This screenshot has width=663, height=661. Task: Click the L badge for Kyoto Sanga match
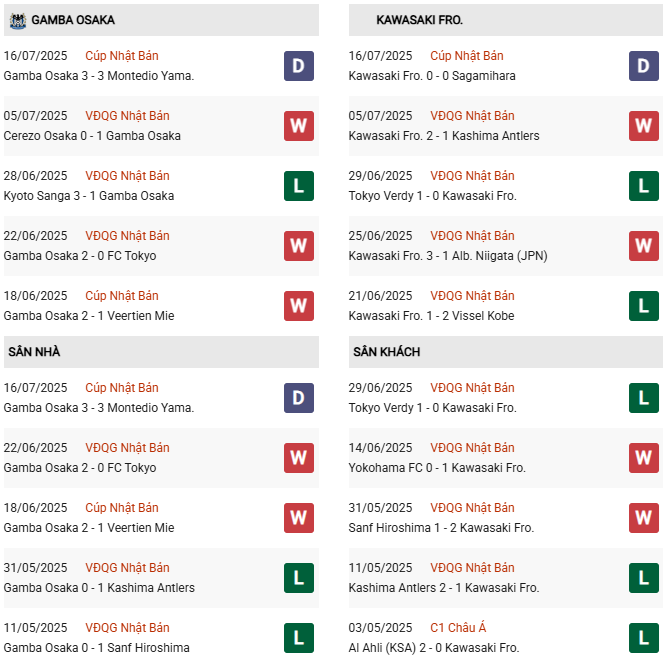point(299,186)
